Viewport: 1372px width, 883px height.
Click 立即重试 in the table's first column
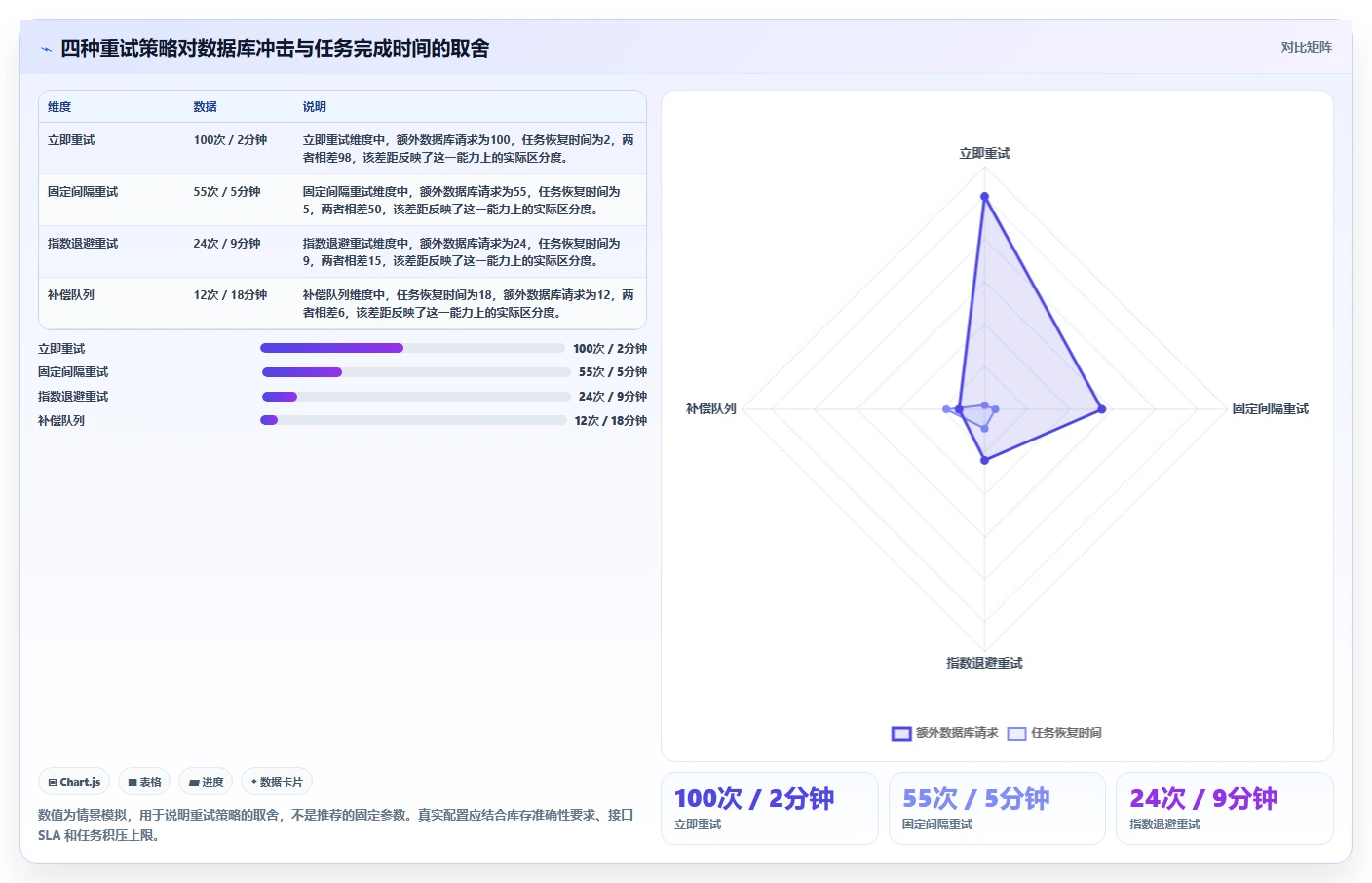point(71,140)
